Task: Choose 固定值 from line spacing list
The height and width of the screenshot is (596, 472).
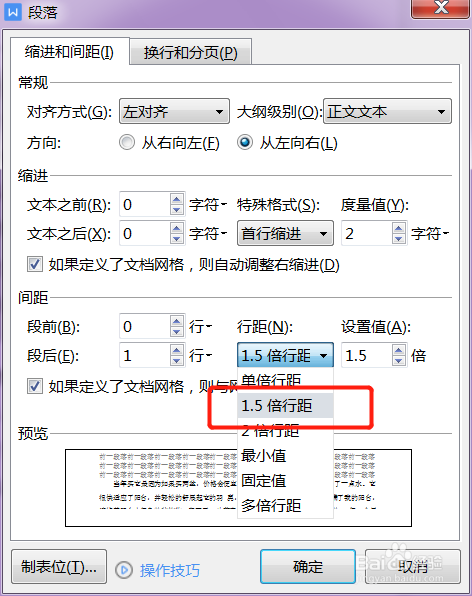Action: tap(285, 480)
